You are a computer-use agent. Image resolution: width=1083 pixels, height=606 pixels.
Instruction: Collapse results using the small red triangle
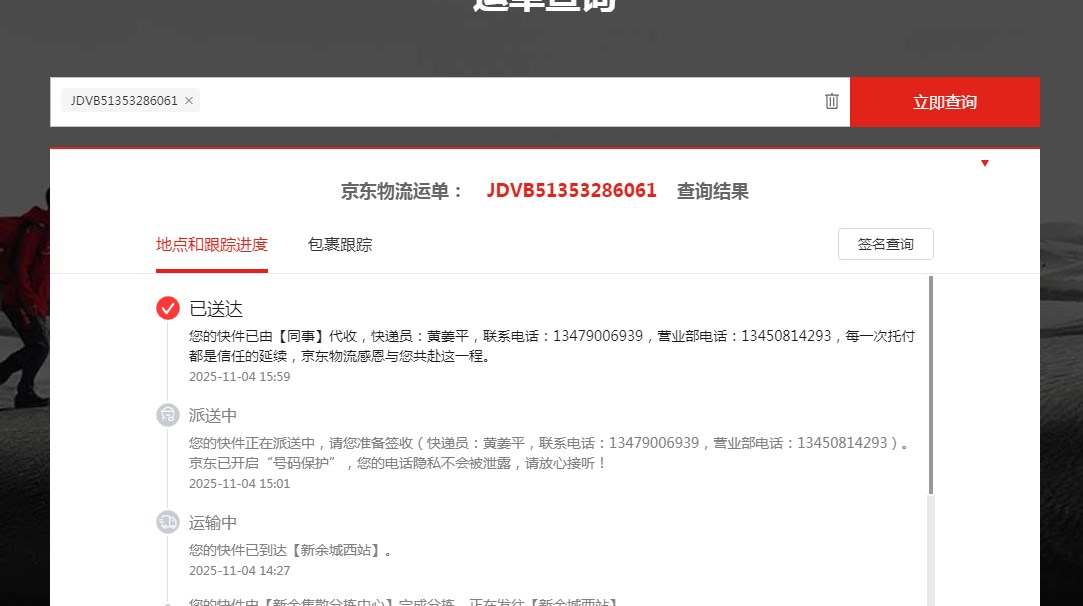[985, 163]
